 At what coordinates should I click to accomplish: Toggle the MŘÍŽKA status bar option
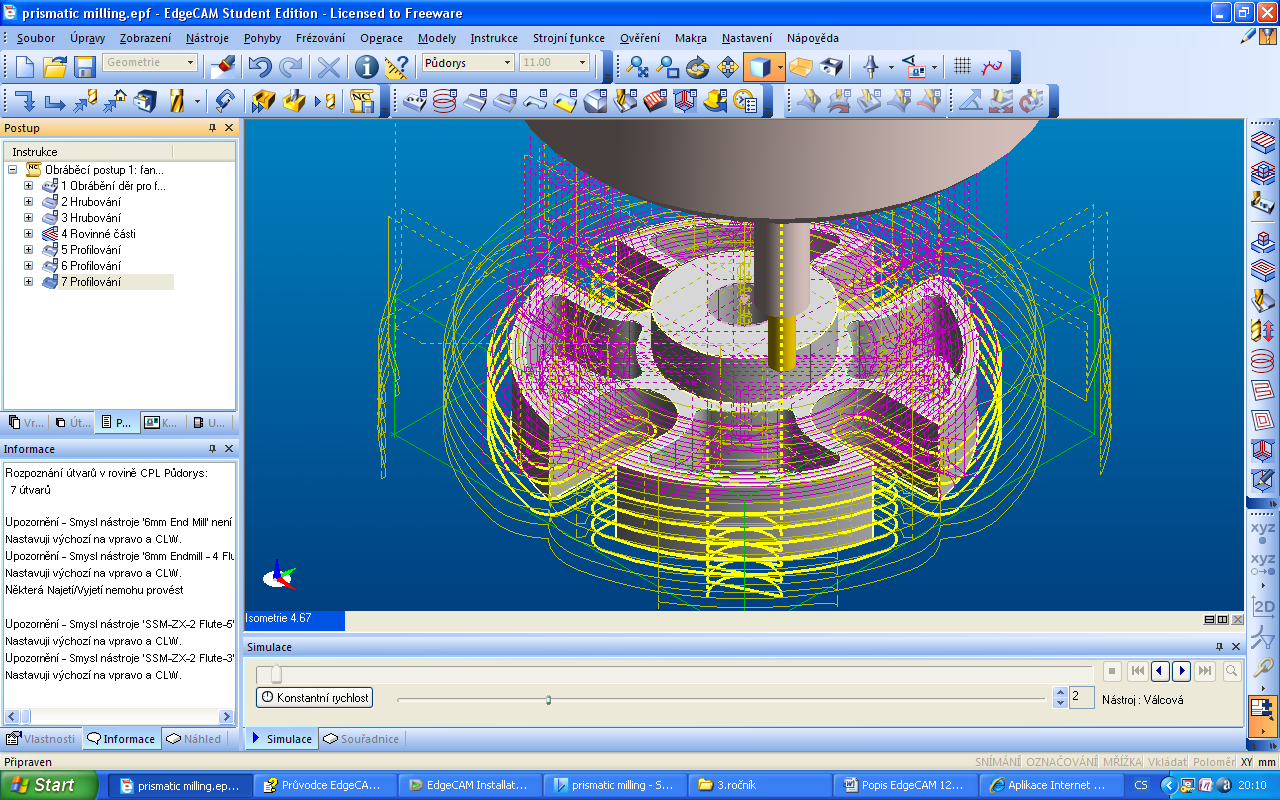1122,762
